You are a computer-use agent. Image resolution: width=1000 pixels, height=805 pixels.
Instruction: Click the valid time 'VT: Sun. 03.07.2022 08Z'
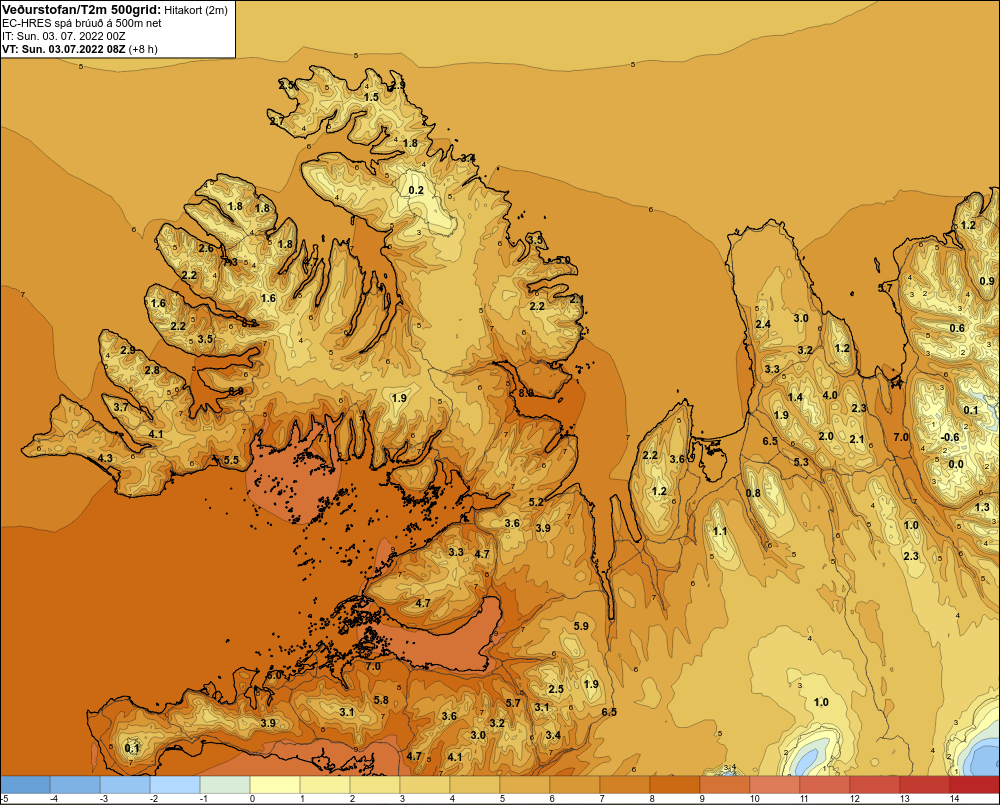click(64, 49)
